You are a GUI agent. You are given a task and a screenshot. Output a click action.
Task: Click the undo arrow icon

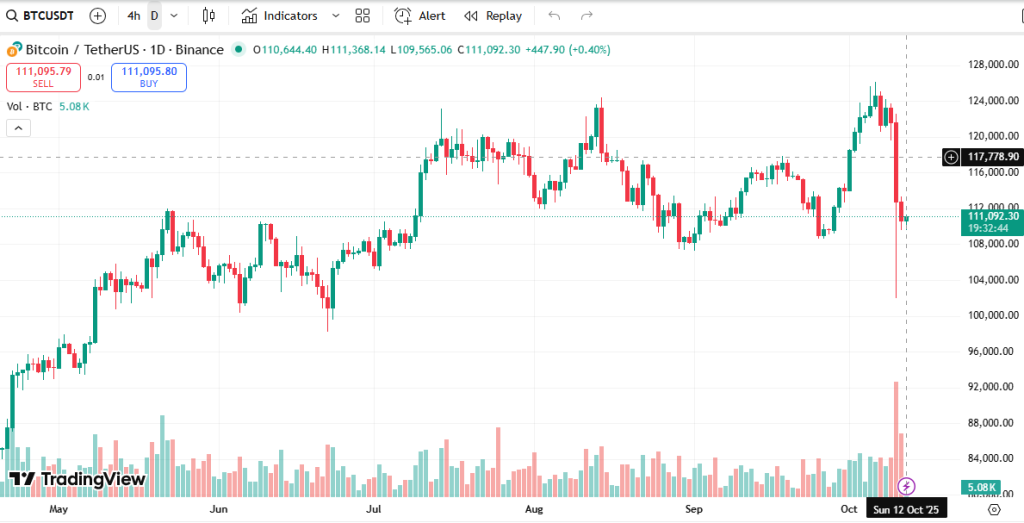[x=555, y=16]
